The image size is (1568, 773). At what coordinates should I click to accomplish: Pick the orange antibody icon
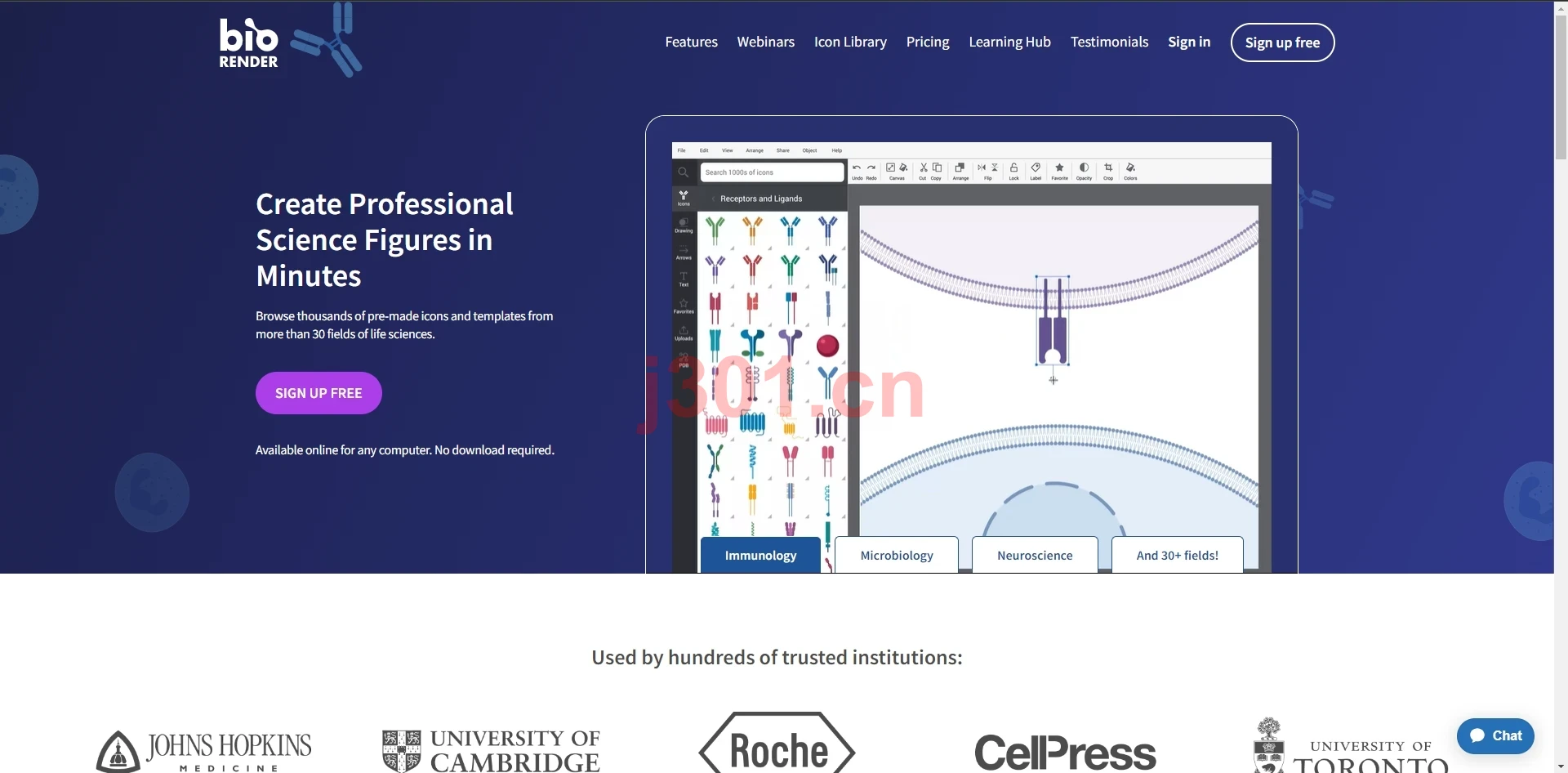(x=752, y=230)
